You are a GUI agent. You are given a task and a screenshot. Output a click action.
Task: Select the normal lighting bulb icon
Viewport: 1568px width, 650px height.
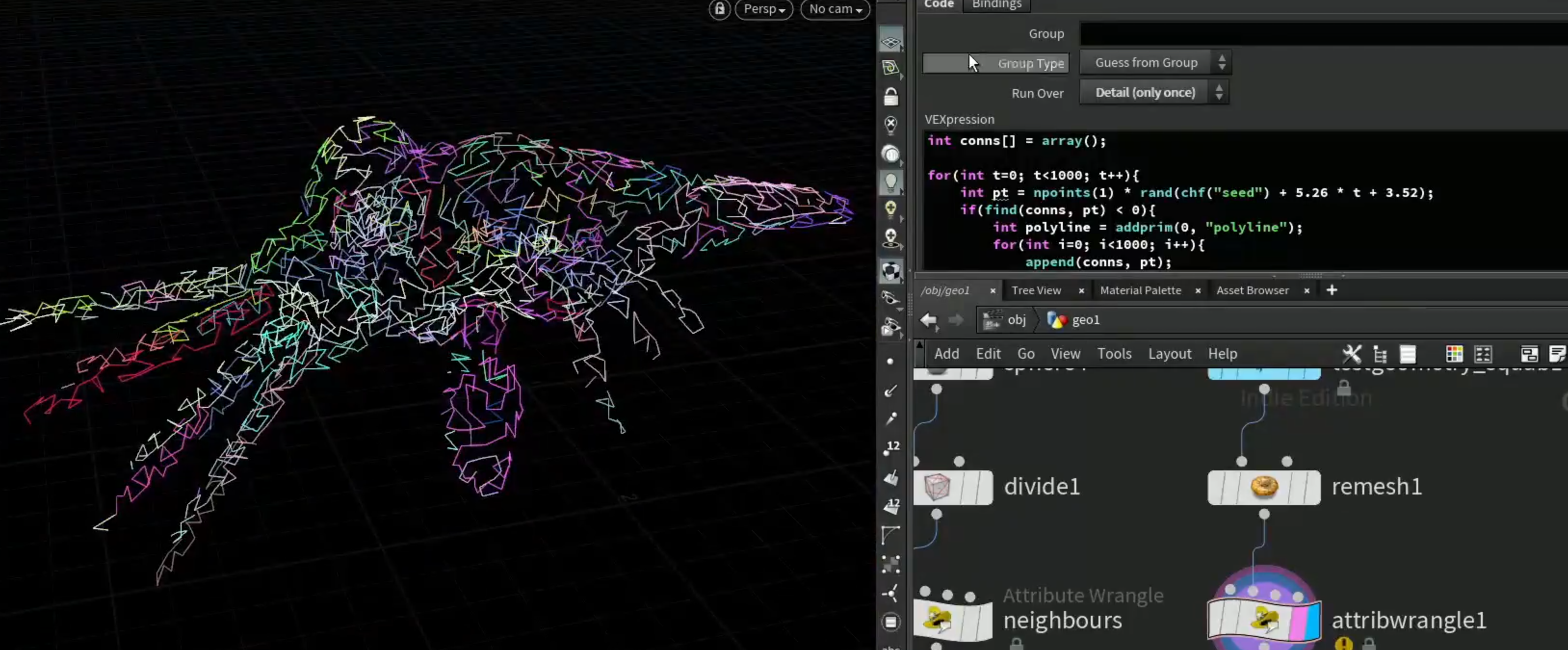coord(890,182)
